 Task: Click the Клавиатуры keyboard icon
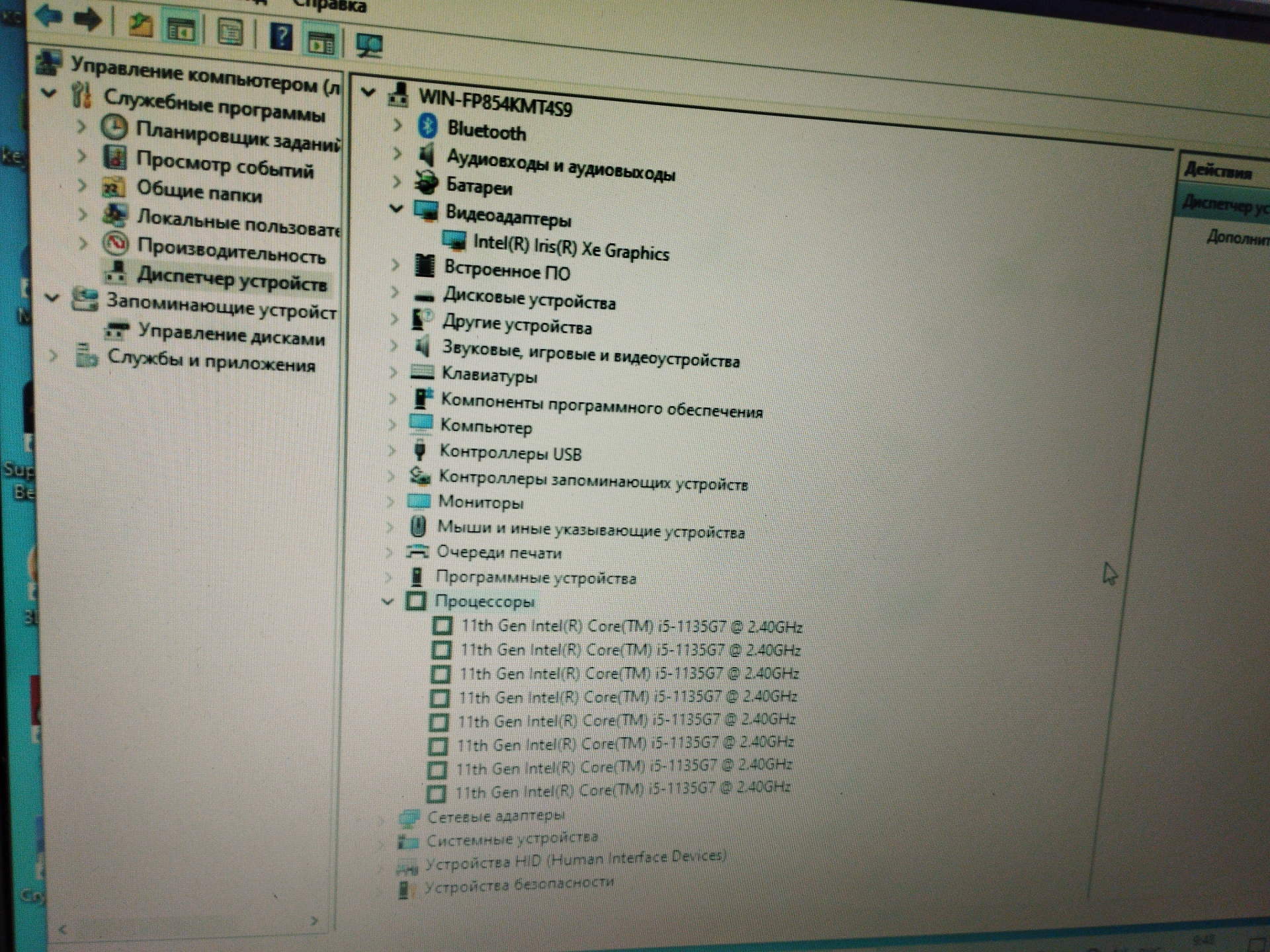click(422, 372)
